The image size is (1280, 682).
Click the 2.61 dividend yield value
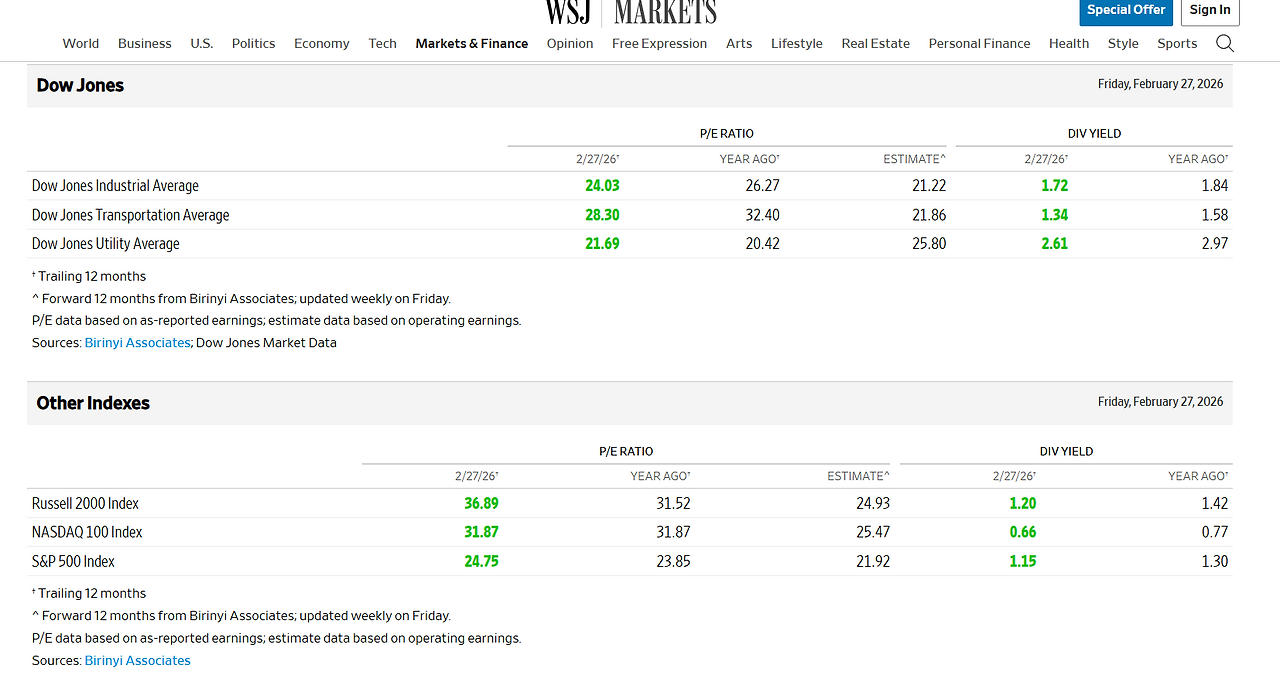1054,244
